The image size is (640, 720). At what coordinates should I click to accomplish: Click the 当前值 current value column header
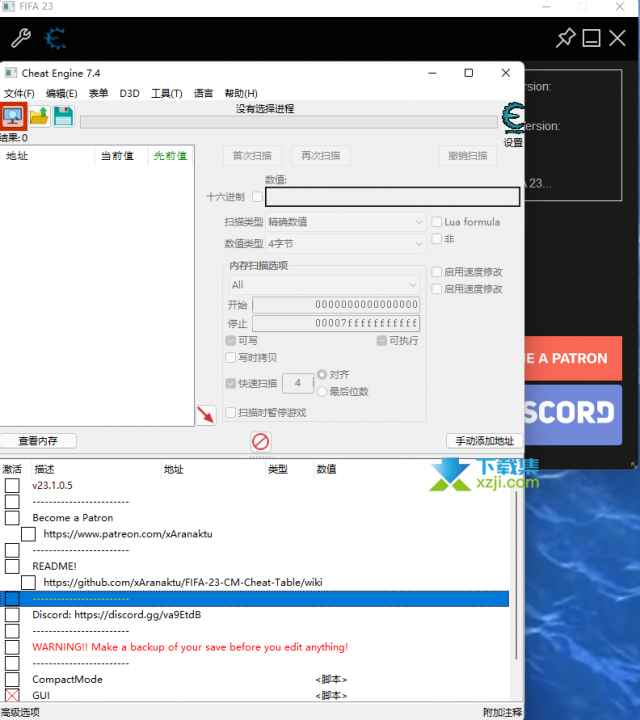(x=118, y=156)
